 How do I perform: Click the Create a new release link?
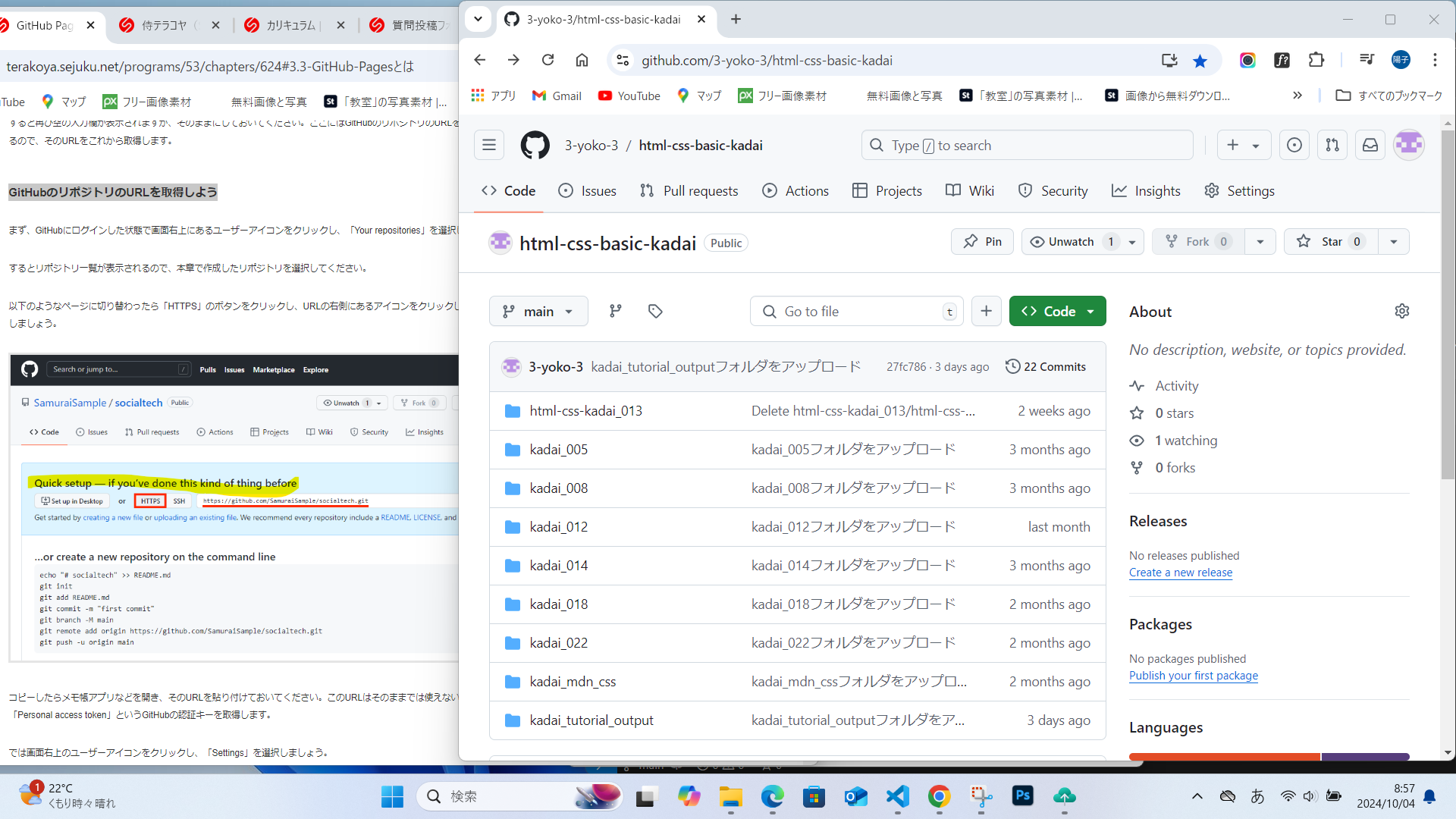tap(1180, 573)
